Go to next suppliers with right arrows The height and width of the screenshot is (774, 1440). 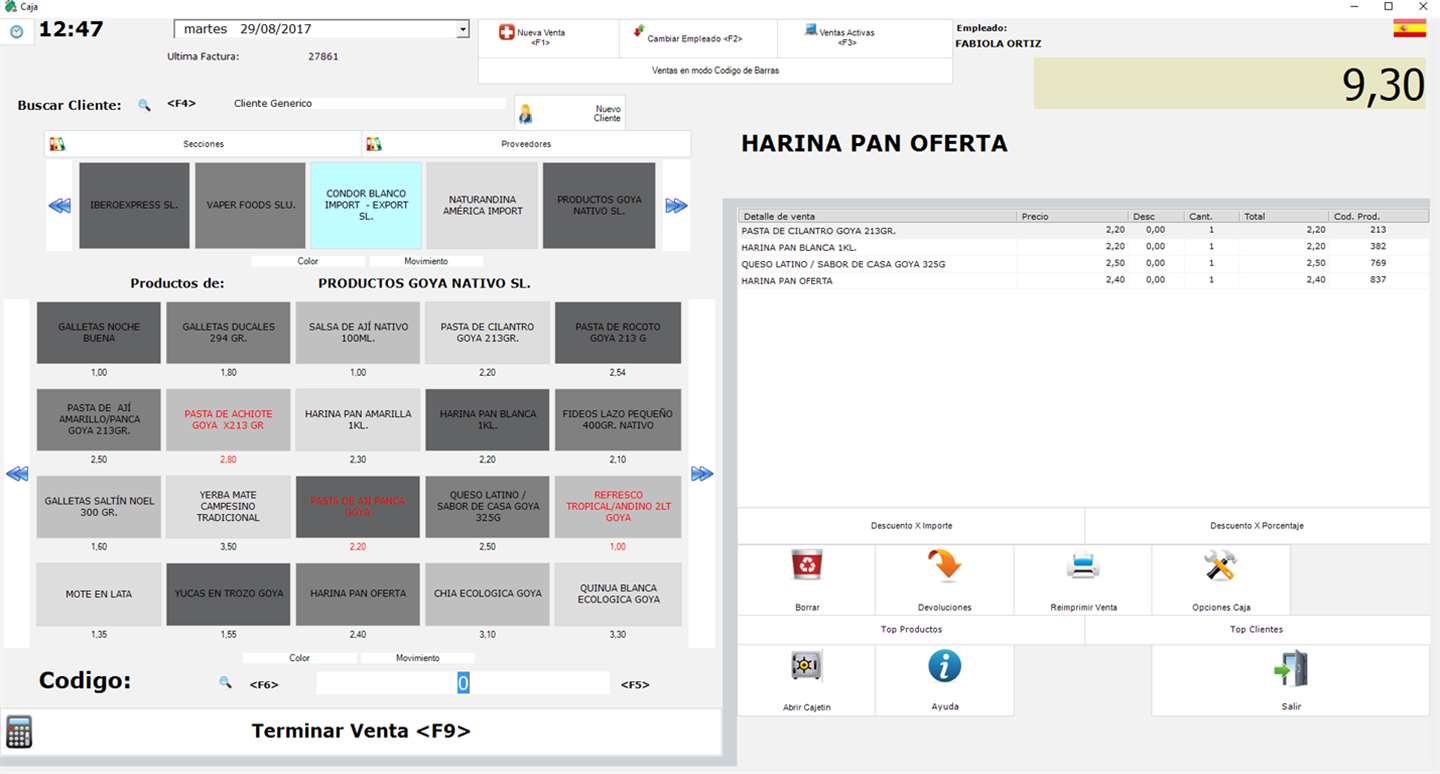[x=677, y=206]
